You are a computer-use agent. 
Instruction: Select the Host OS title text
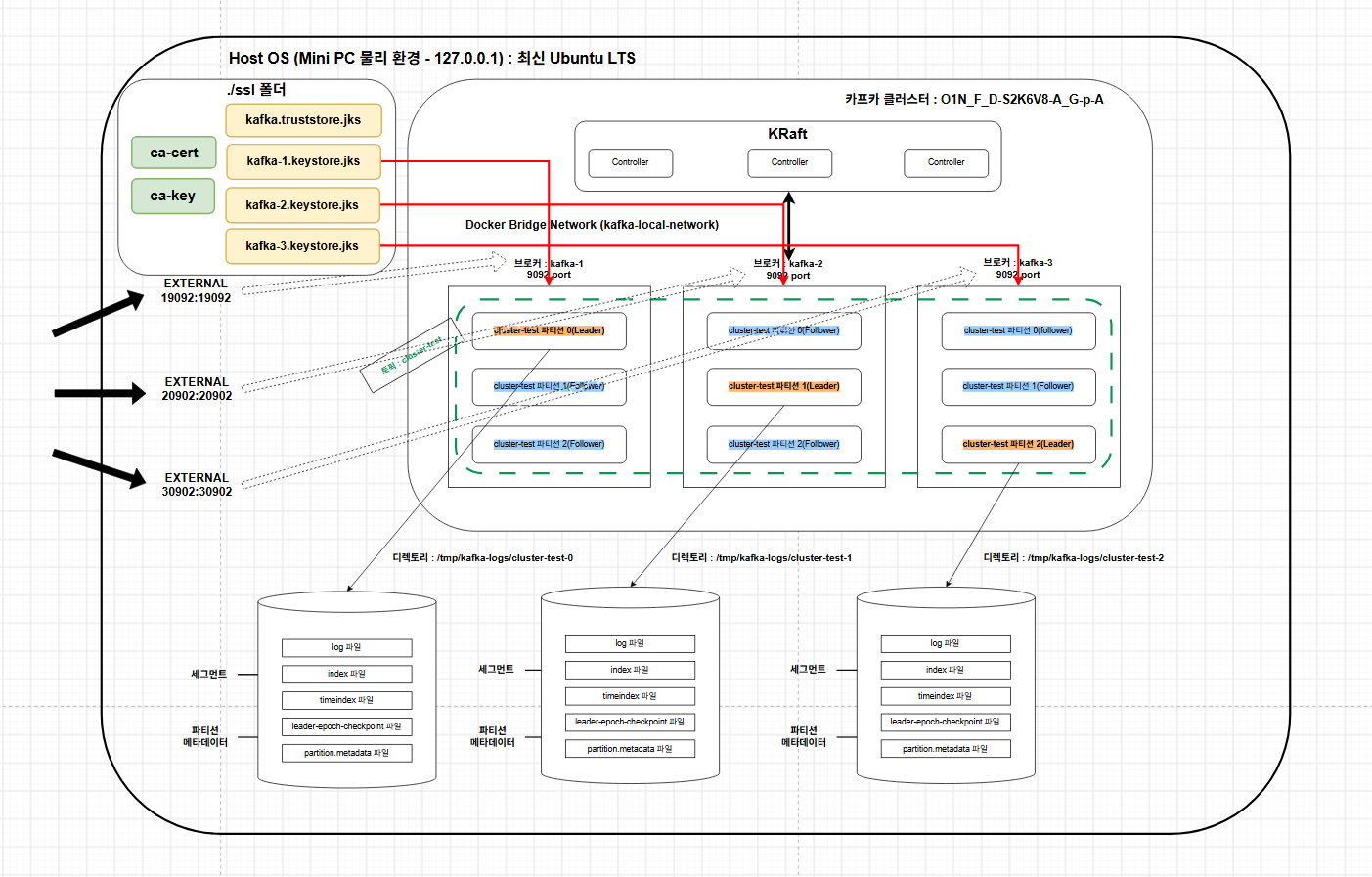(432, 58)
